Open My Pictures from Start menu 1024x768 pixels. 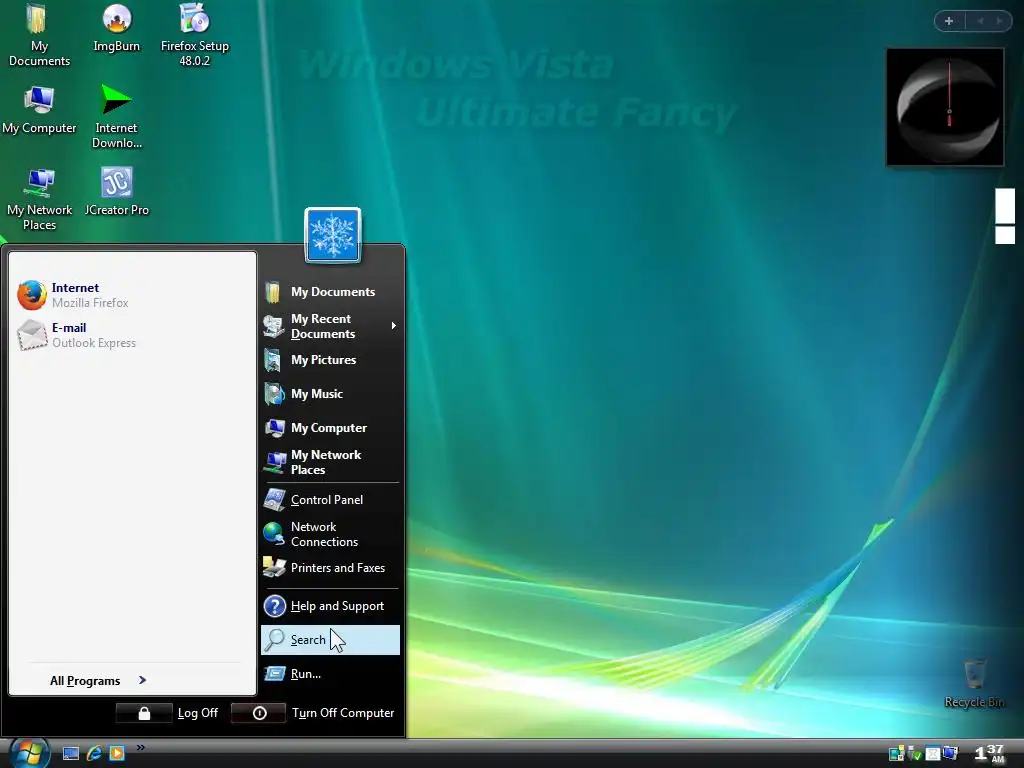[x=330, y=360]
